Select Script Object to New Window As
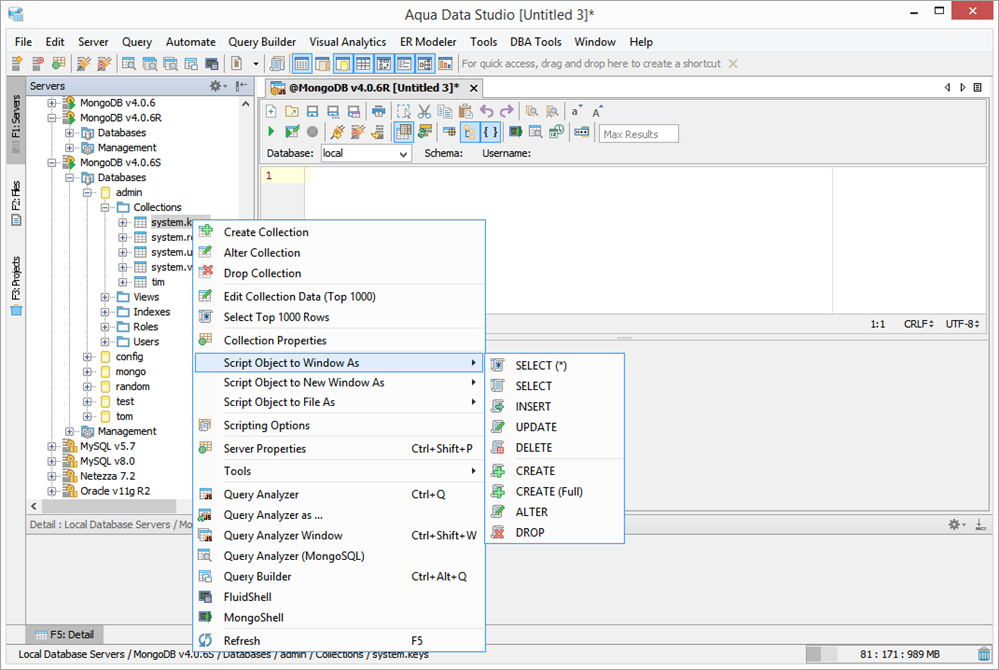The height and width of the screenshot is (670, 999). 339,382
